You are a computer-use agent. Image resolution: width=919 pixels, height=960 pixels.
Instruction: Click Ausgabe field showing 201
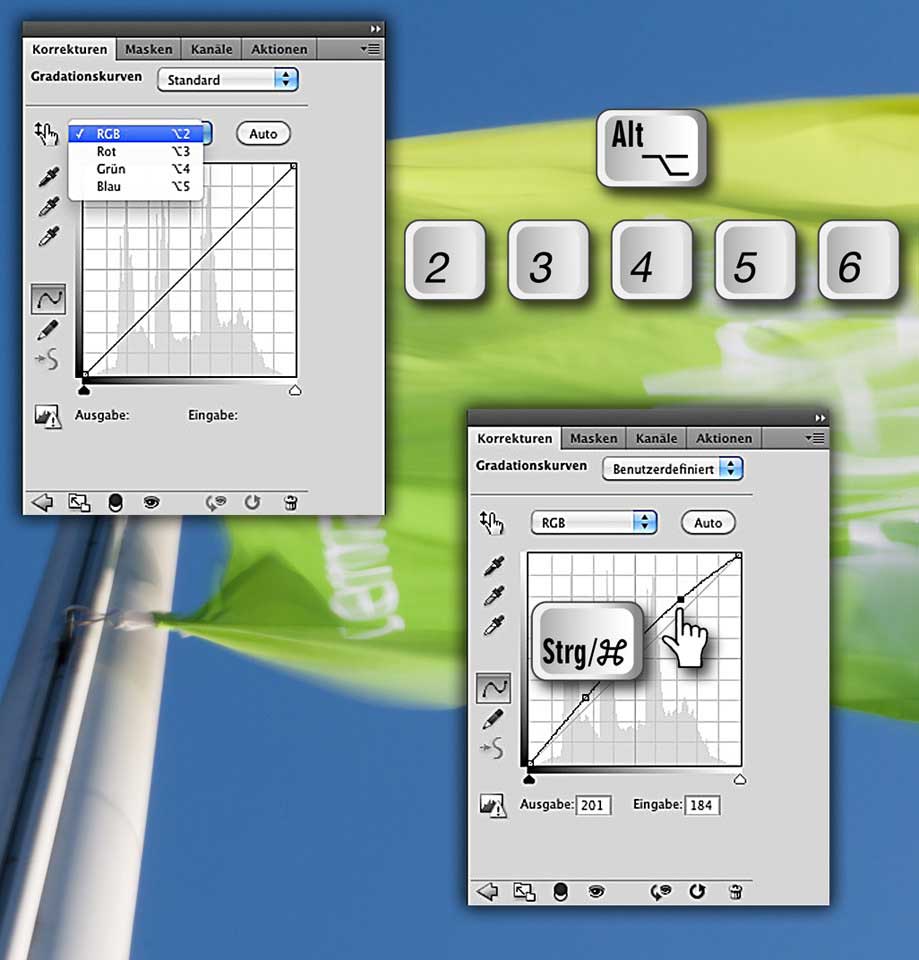pyautogui.click(x=593, y=805)
